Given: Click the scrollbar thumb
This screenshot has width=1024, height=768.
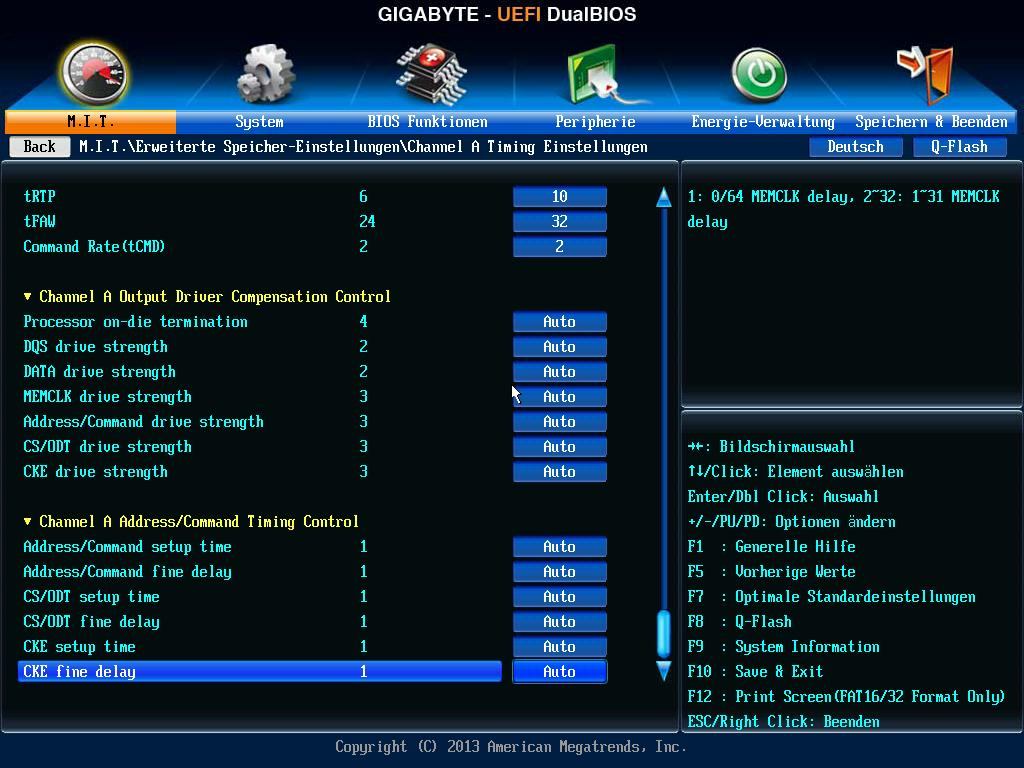Looking at the screenshot, I should pos(664,633).
